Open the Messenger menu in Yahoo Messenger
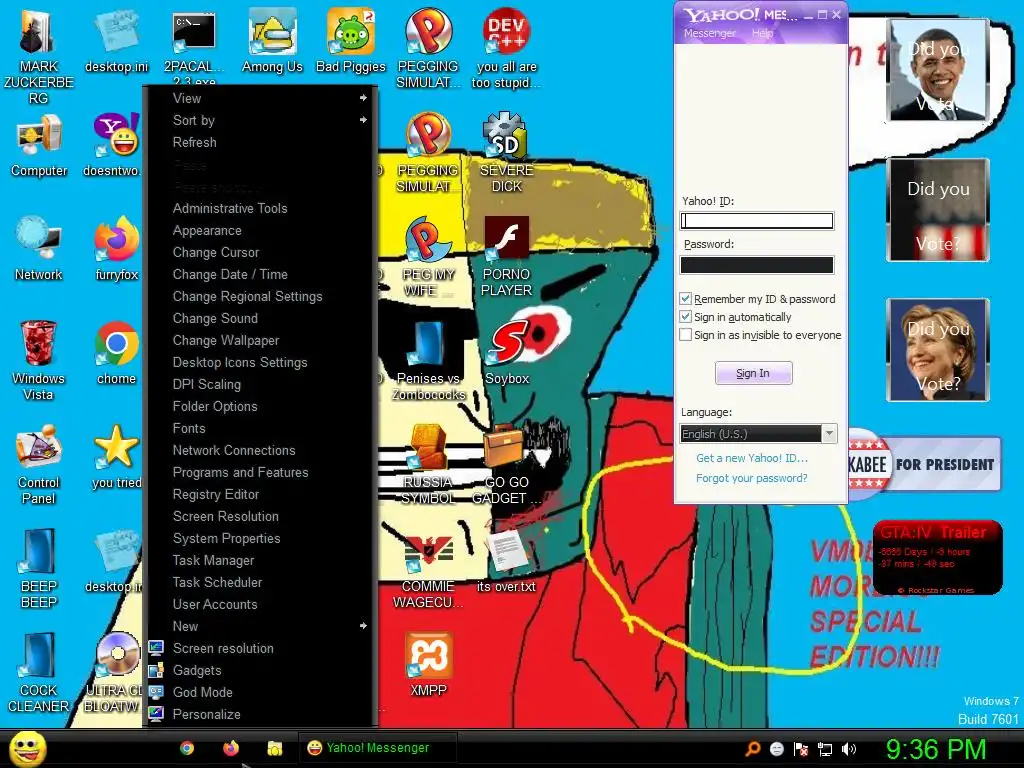1024x768 pixels. pos(710,33)
